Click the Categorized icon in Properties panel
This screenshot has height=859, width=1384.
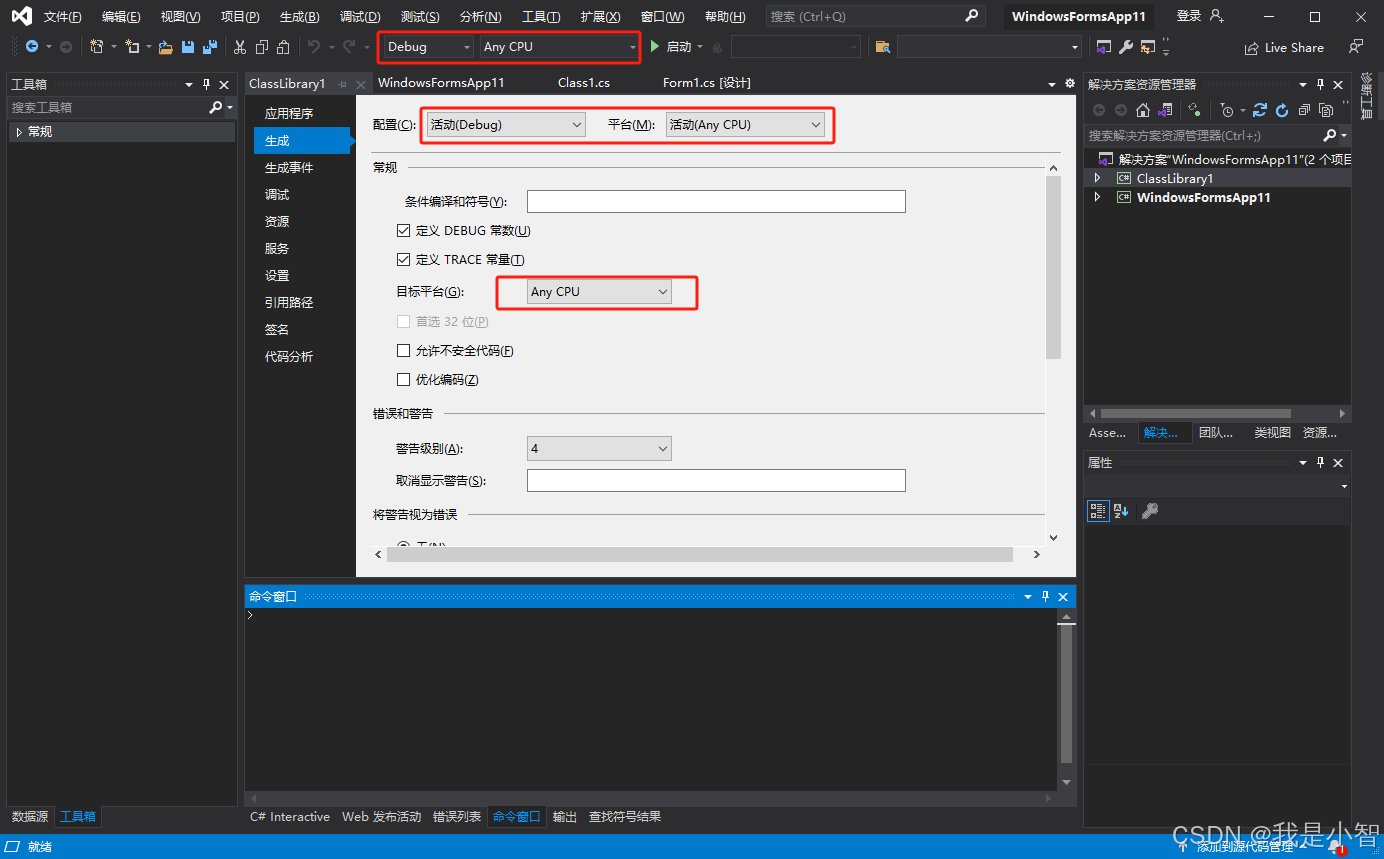coord(1098,511)
